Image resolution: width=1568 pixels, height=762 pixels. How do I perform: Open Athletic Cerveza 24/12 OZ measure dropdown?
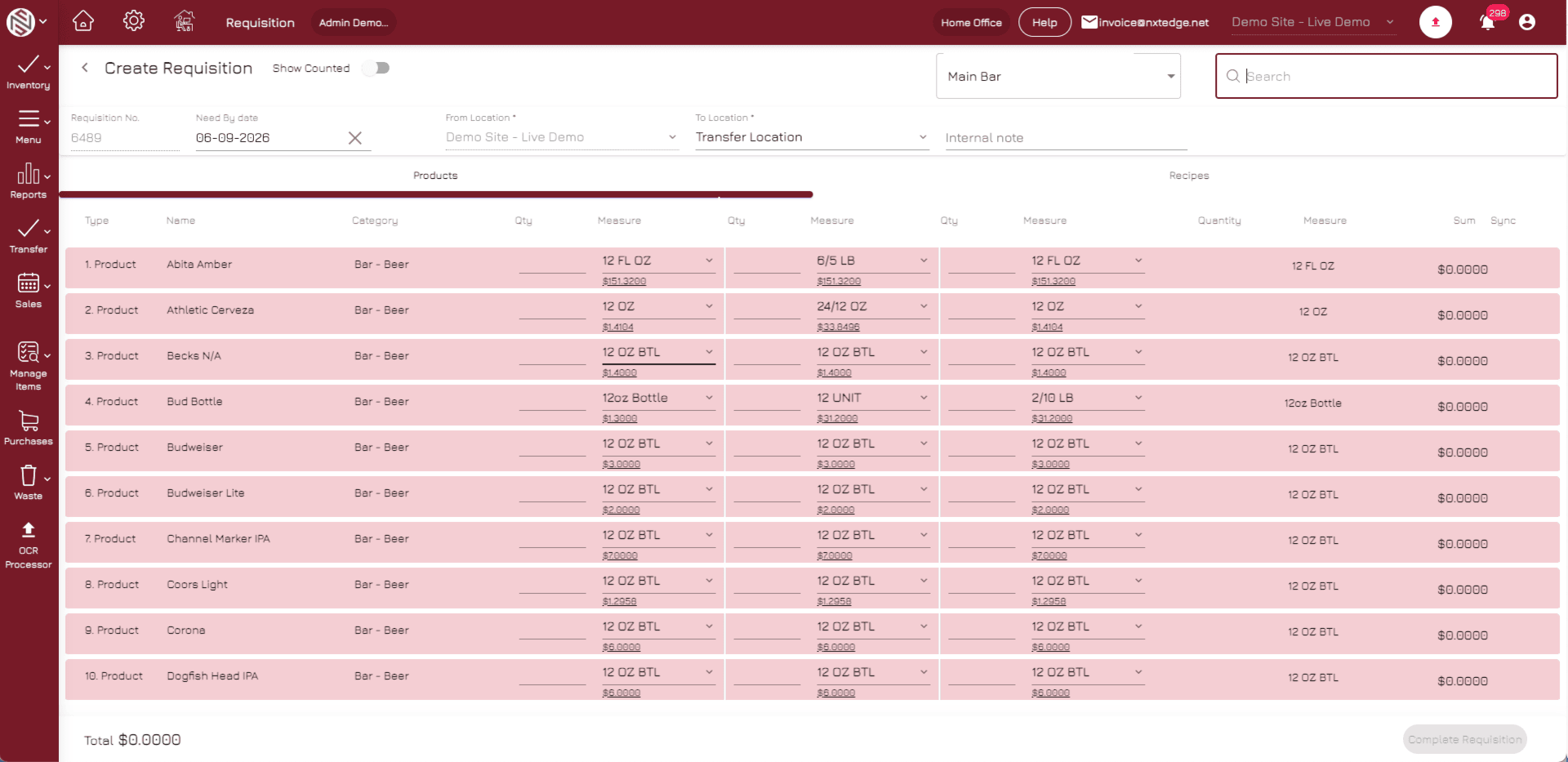pos(873,306)
